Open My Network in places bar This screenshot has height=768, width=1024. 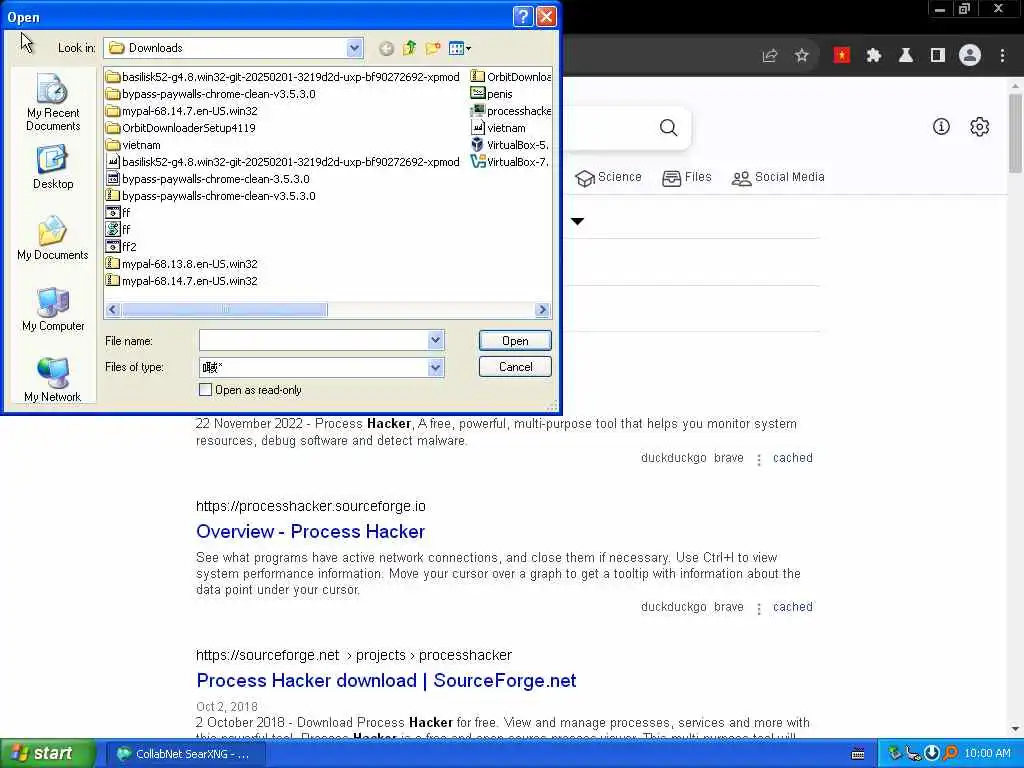pyautogui.click(x=53, y=380)
